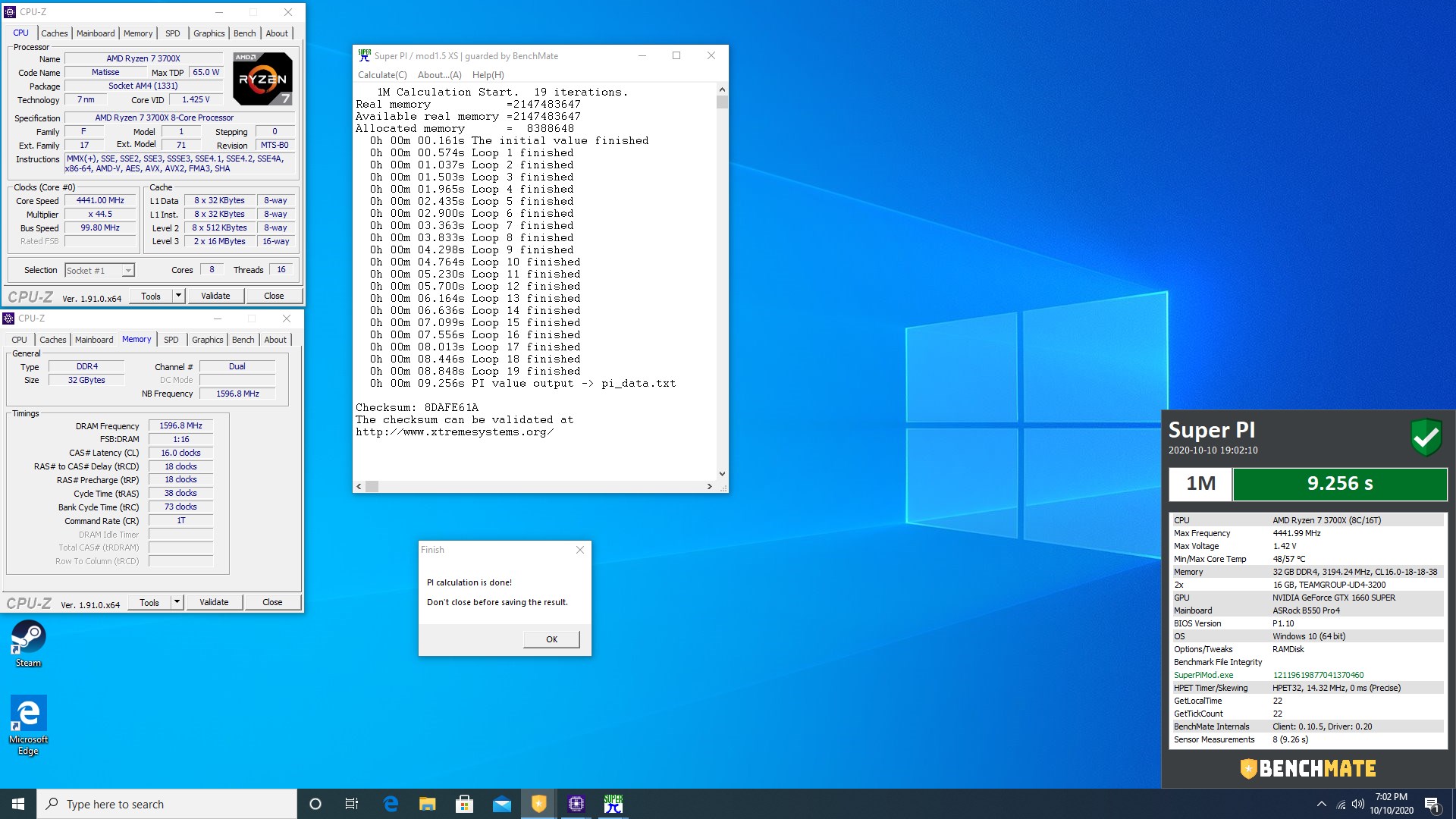Image resolution: width=1456 pixels, height=819 pixels.
Task: Switch to BenchMate taskbar icon
Action: click(538, 804)
